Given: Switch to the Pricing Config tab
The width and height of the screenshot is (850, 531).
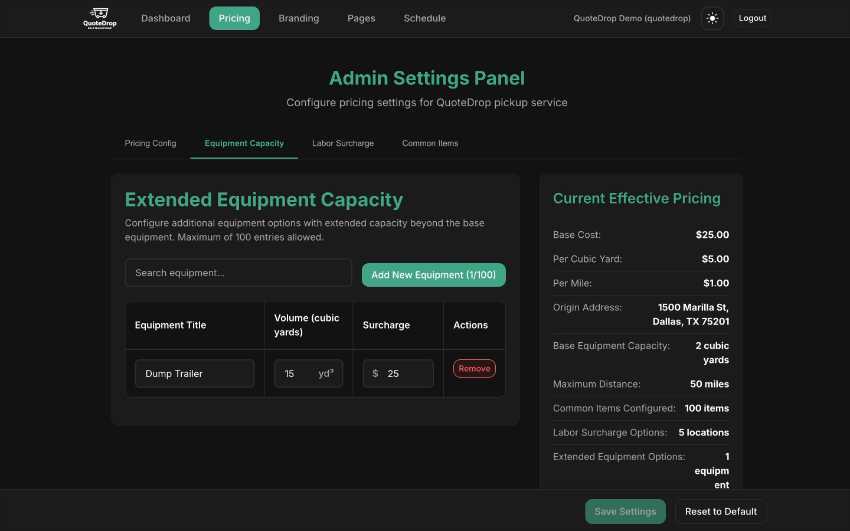Looking at the screenshot, I should click(150, 144).
